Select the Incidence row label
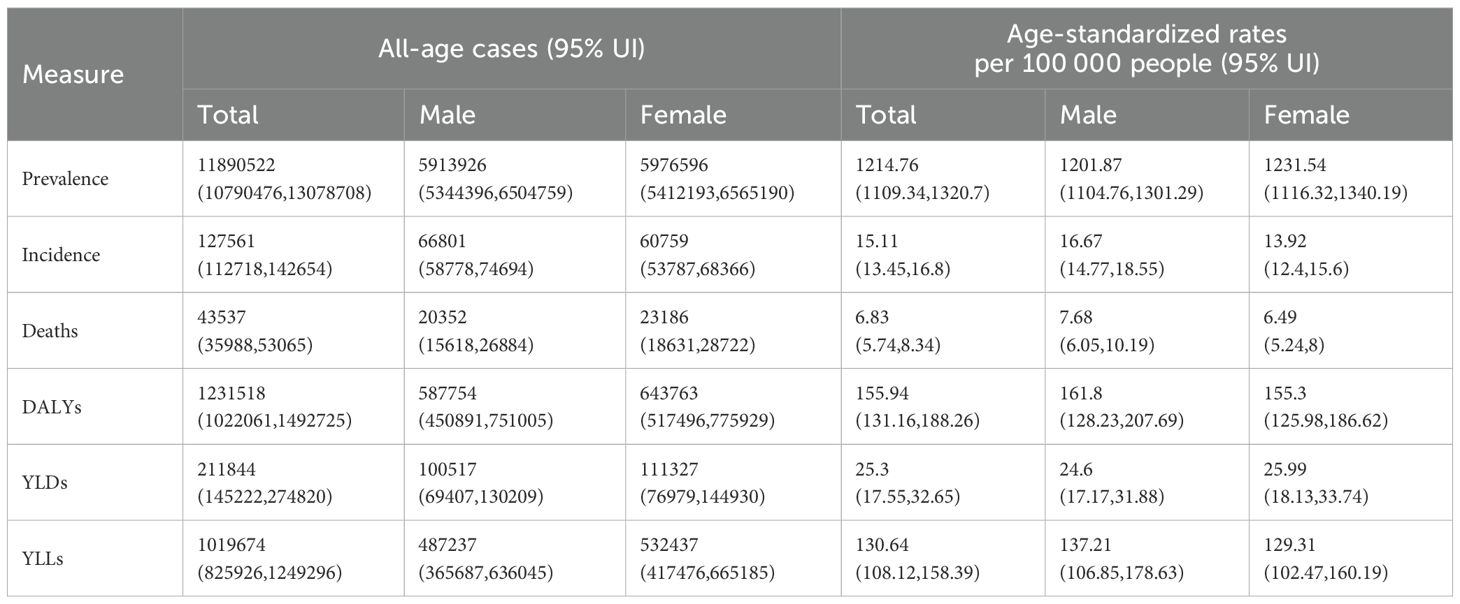 pyautogui.click(x=61, y=255)
